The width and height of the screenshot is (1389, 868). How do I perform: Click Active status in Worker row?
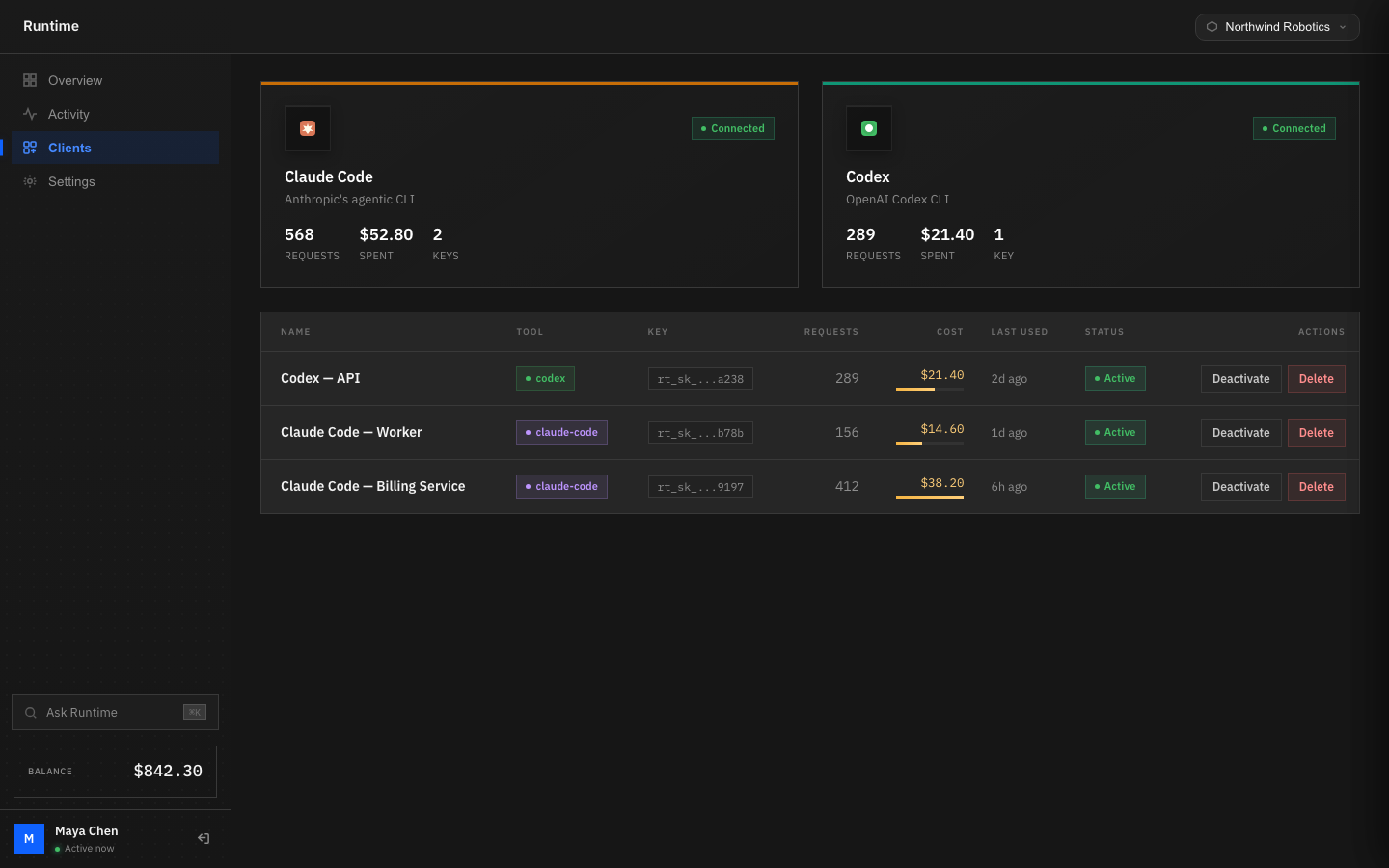coord(1115,433)
